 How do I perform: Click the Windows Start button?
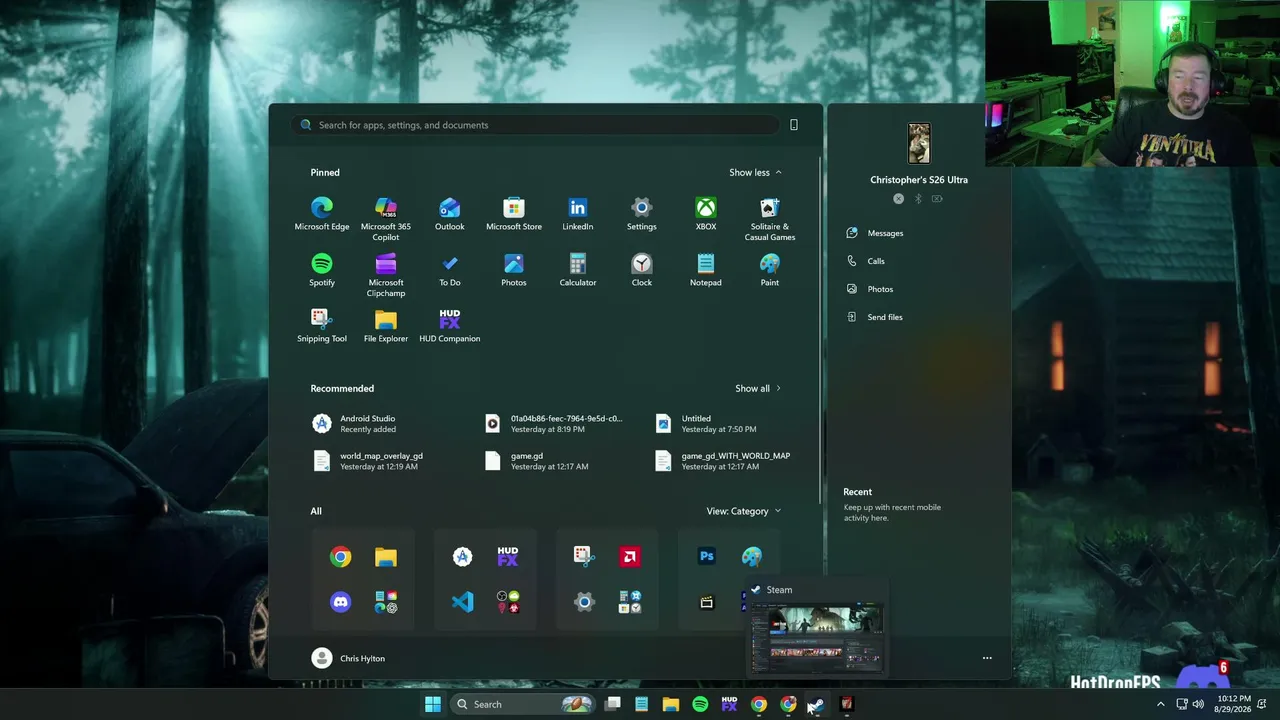(x=433, y=704)
